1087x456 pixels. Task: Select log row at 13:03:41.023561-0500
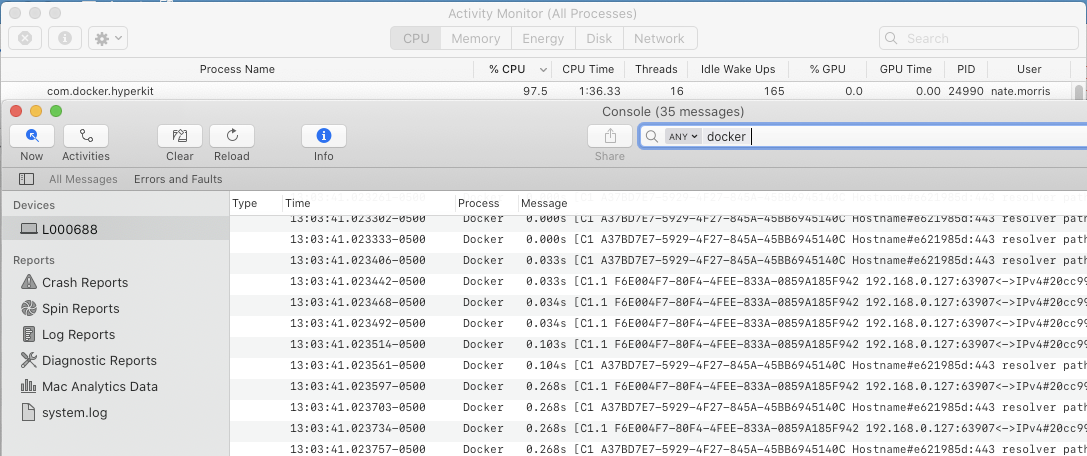click(x=659, y=365)
